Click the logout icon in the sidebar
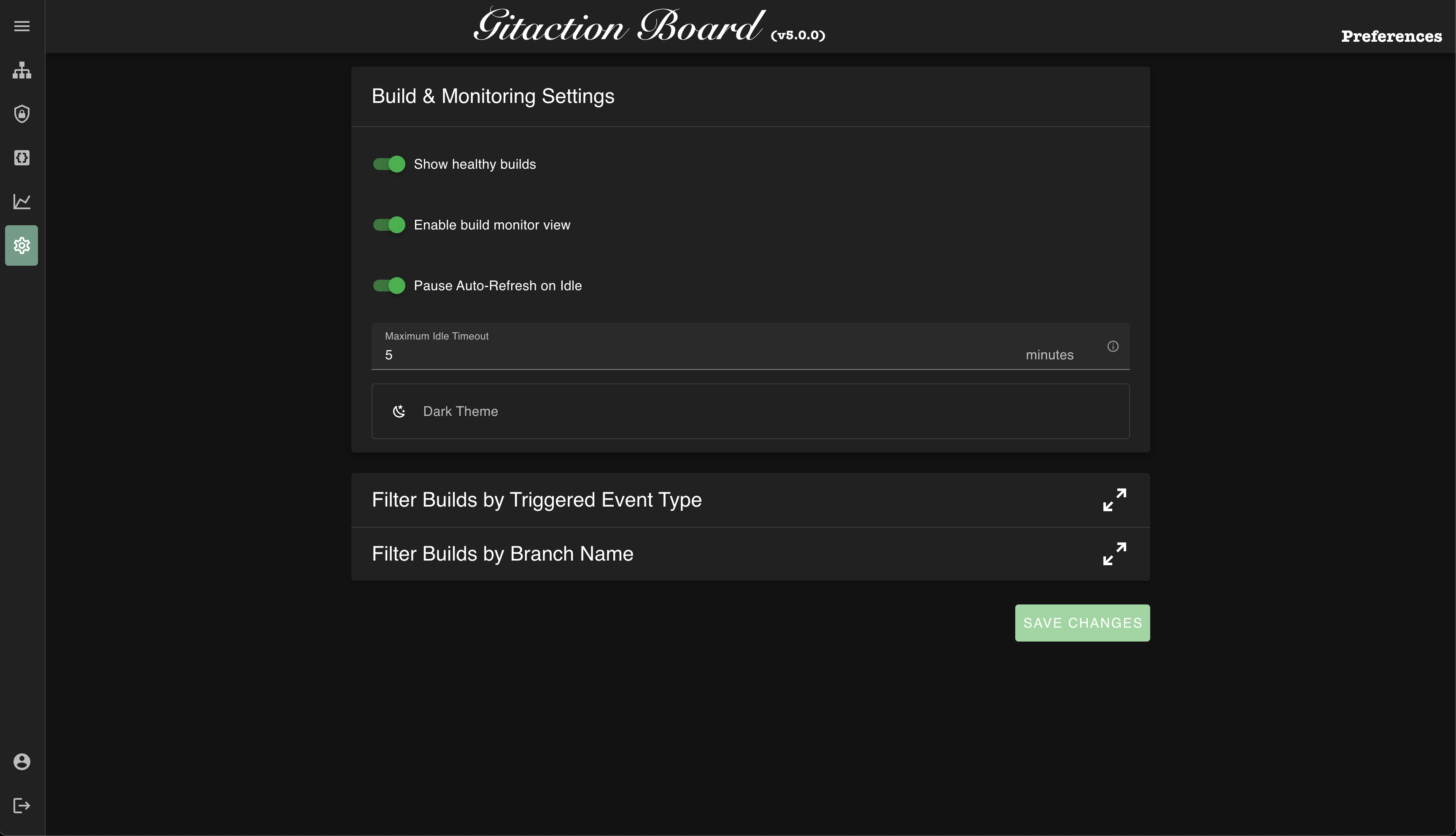1456x836 pixels. coord(22,806)
